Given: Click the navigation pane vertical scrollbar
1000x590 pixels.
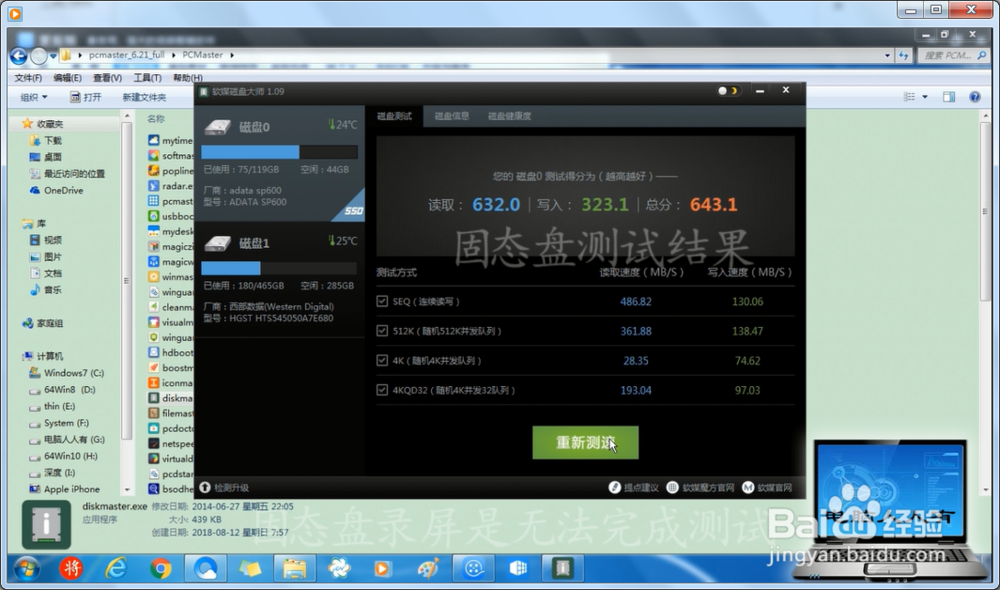Looking at the screenshot, I should tap(126, 281).
